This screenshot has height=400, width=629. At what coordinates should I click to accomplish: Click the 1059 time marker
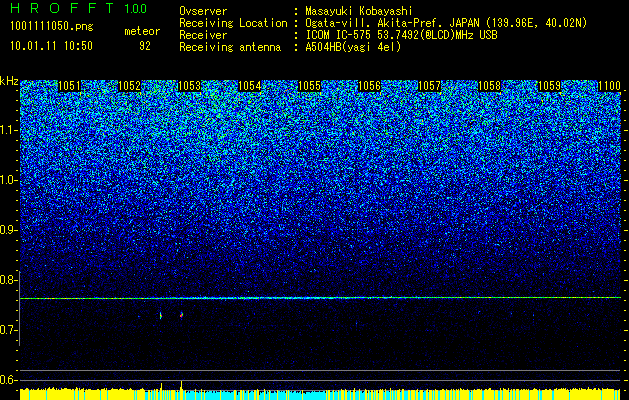549,86
